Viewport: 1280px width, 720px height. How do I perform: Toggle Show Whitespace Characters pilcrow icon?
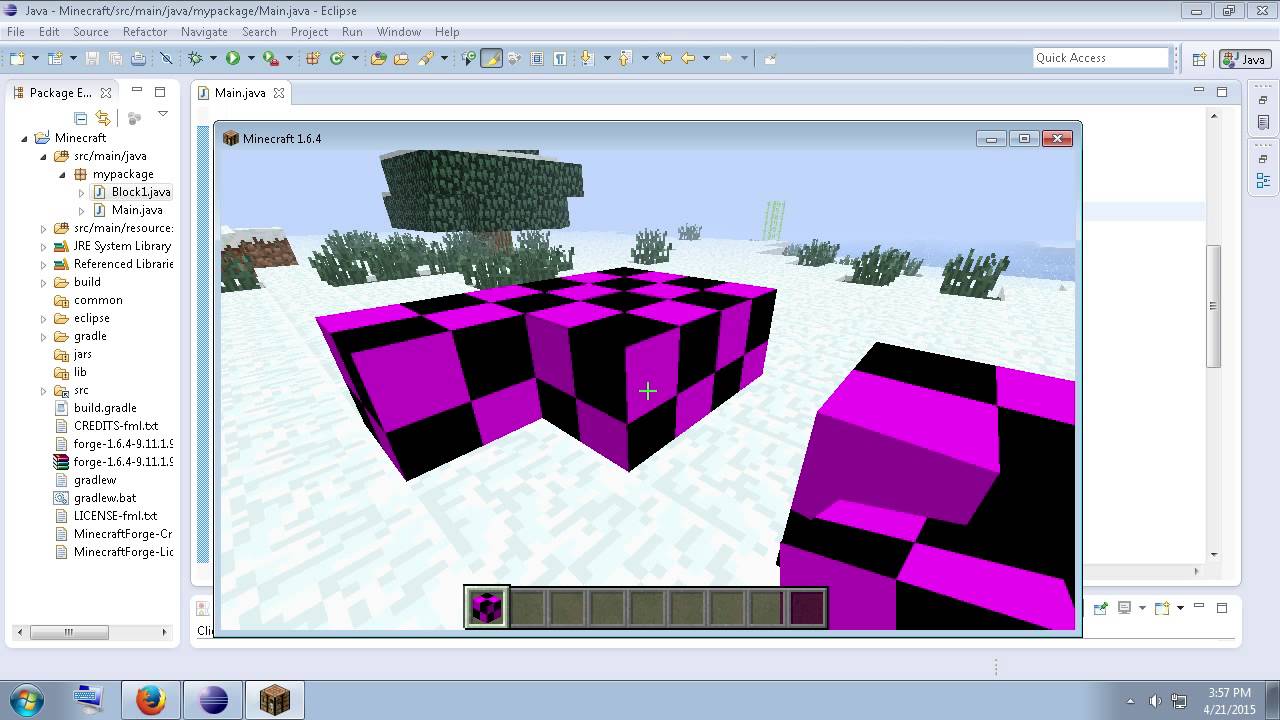(560, 58)
